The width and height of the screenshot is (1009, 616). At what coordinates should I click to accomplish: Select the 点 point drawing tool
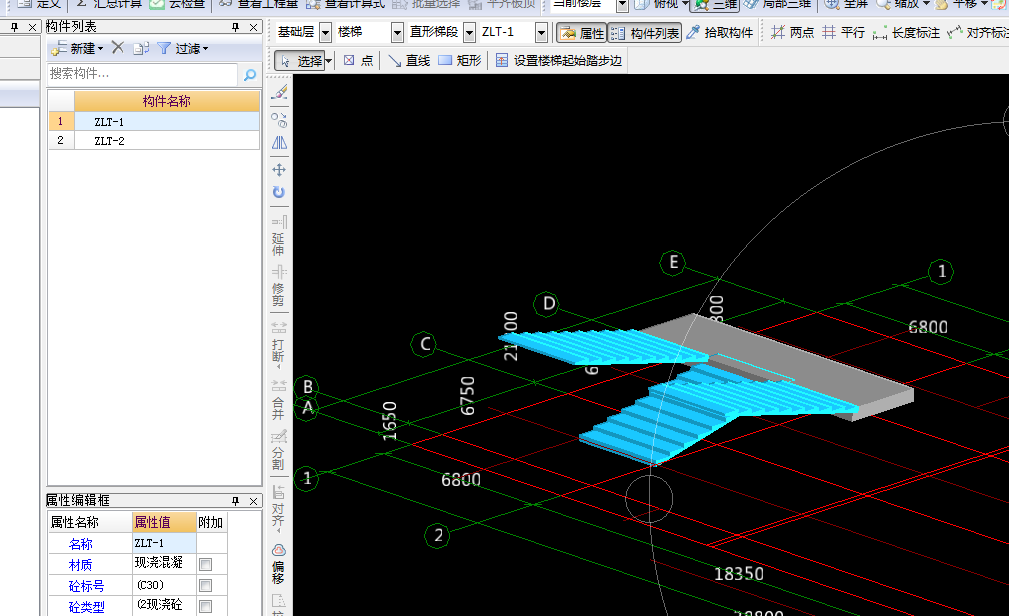pyautogui.click(x=358, y=61)
